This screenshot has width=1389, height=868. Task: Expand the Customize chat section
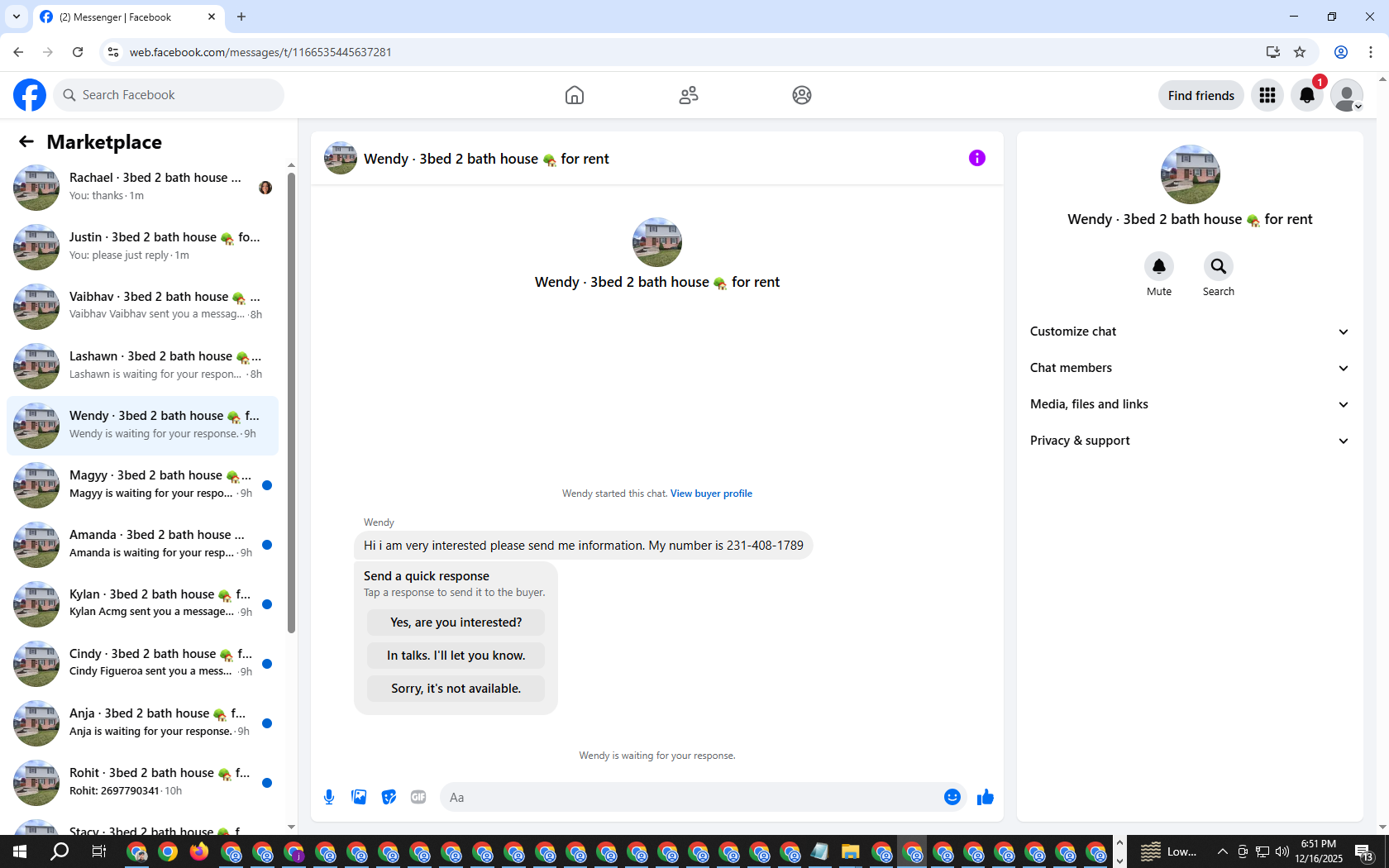coord(1190,331)
